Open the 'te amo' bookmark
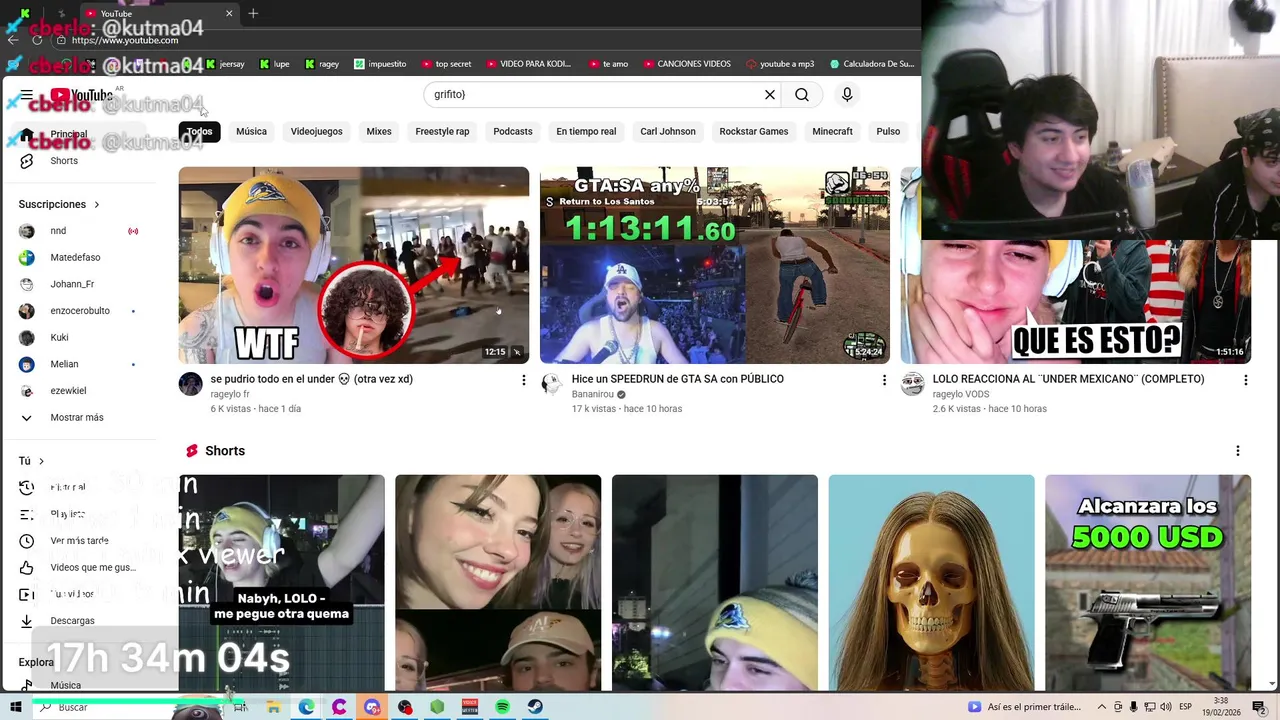 608,64
